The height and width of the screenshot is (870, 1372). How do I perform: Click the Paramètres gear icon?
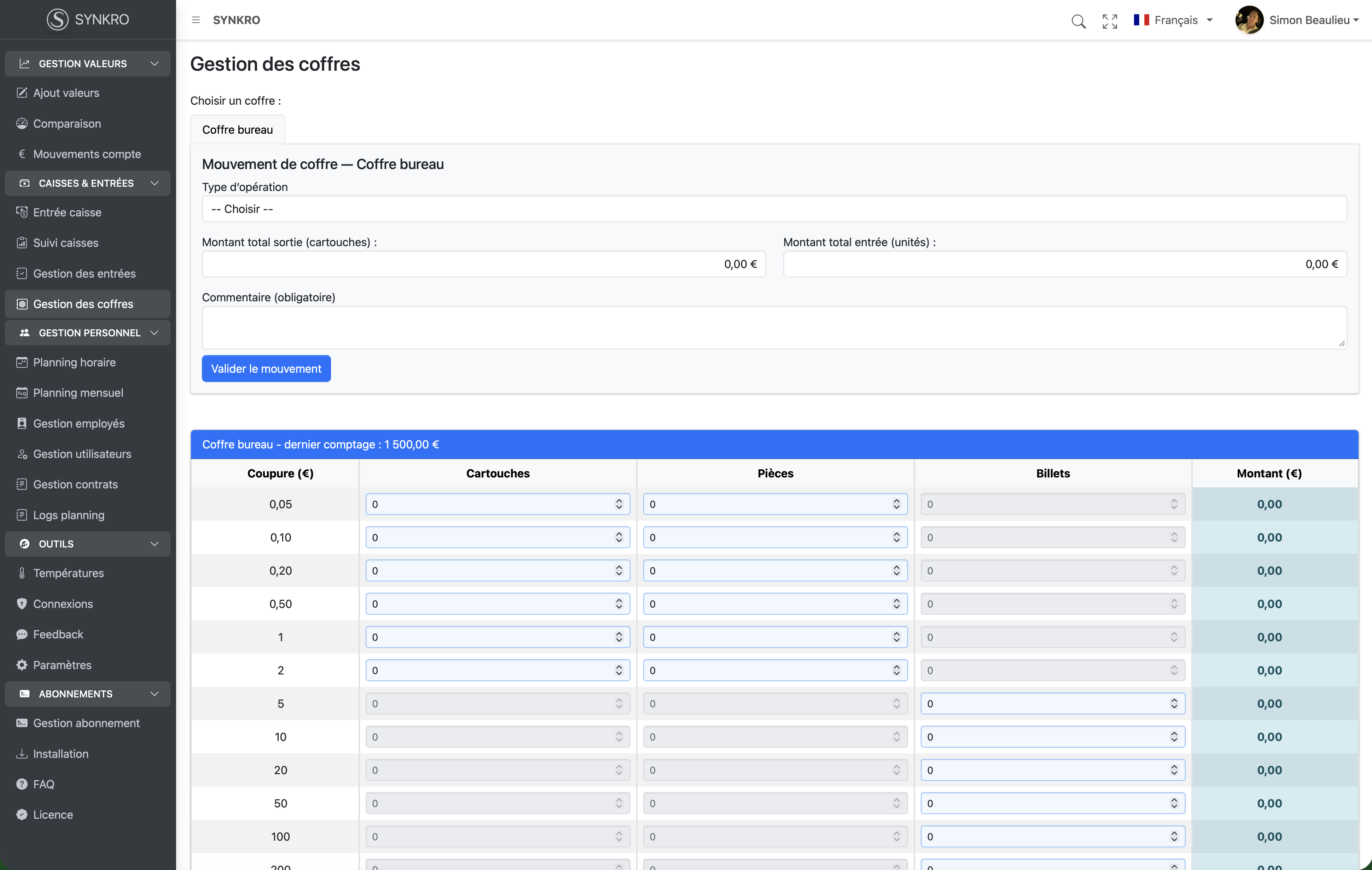pos(22,665)
